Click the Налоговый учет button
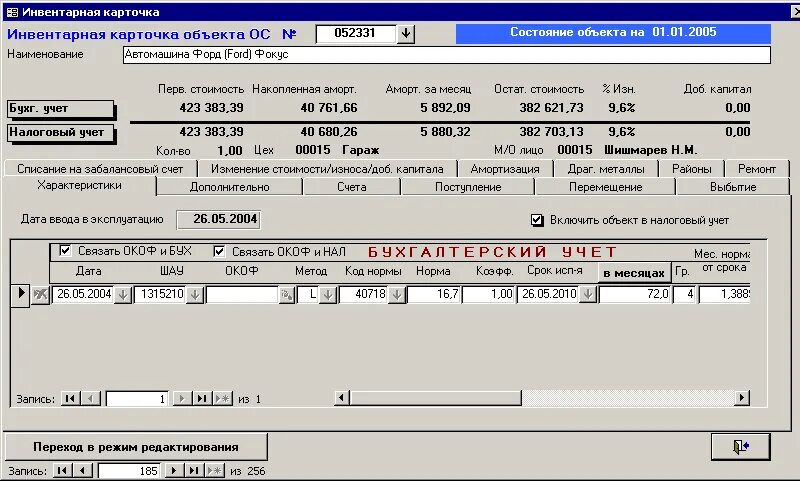The height and width of the screenshot is (481, 800). point(60,133)
